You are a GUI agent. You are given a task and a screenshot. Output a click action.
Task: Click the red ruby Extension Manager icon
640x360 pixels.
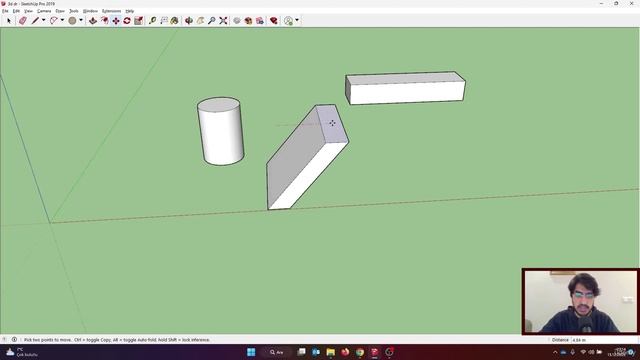[273, 20]
